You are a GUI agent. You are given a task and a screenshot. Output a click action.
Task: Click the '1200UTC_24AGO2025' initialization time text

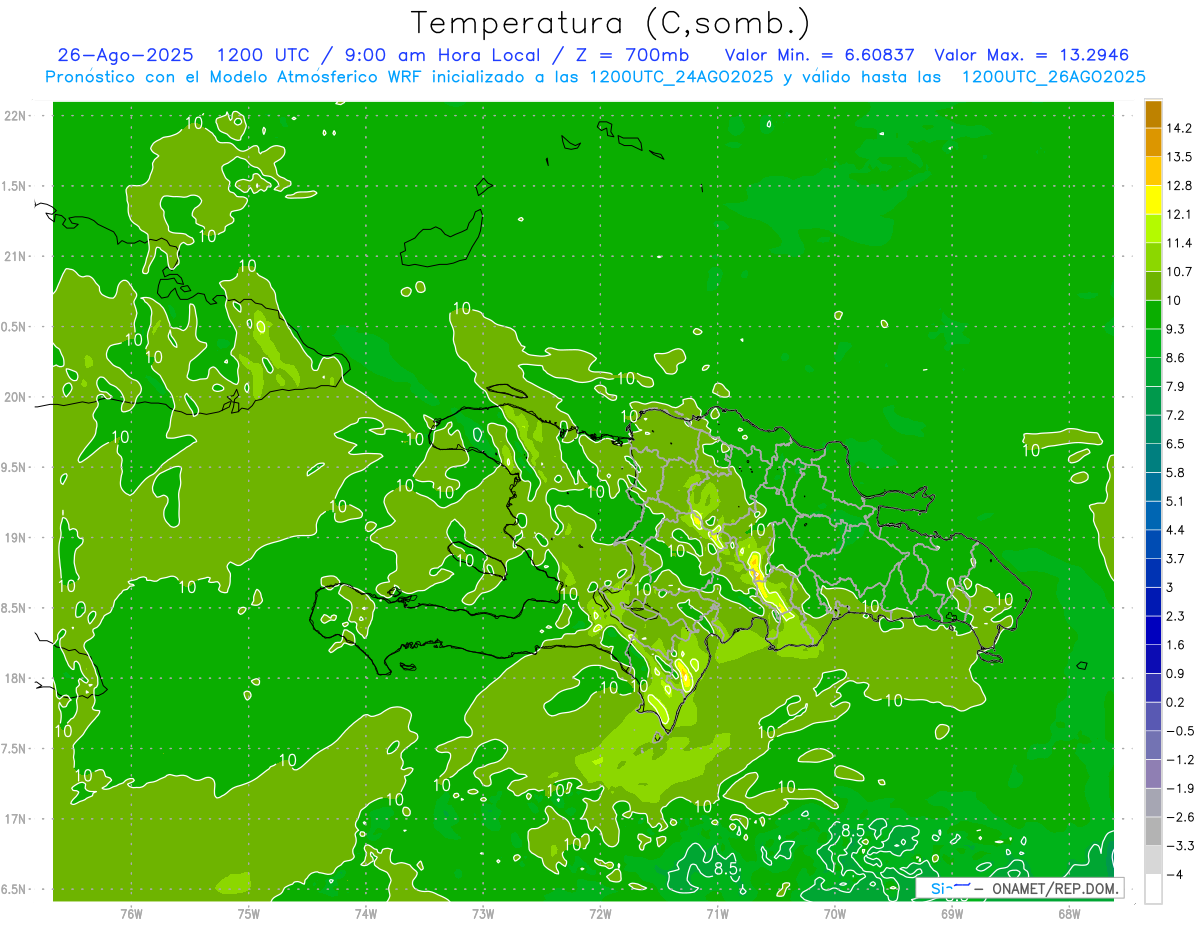(x=681, y=77)
